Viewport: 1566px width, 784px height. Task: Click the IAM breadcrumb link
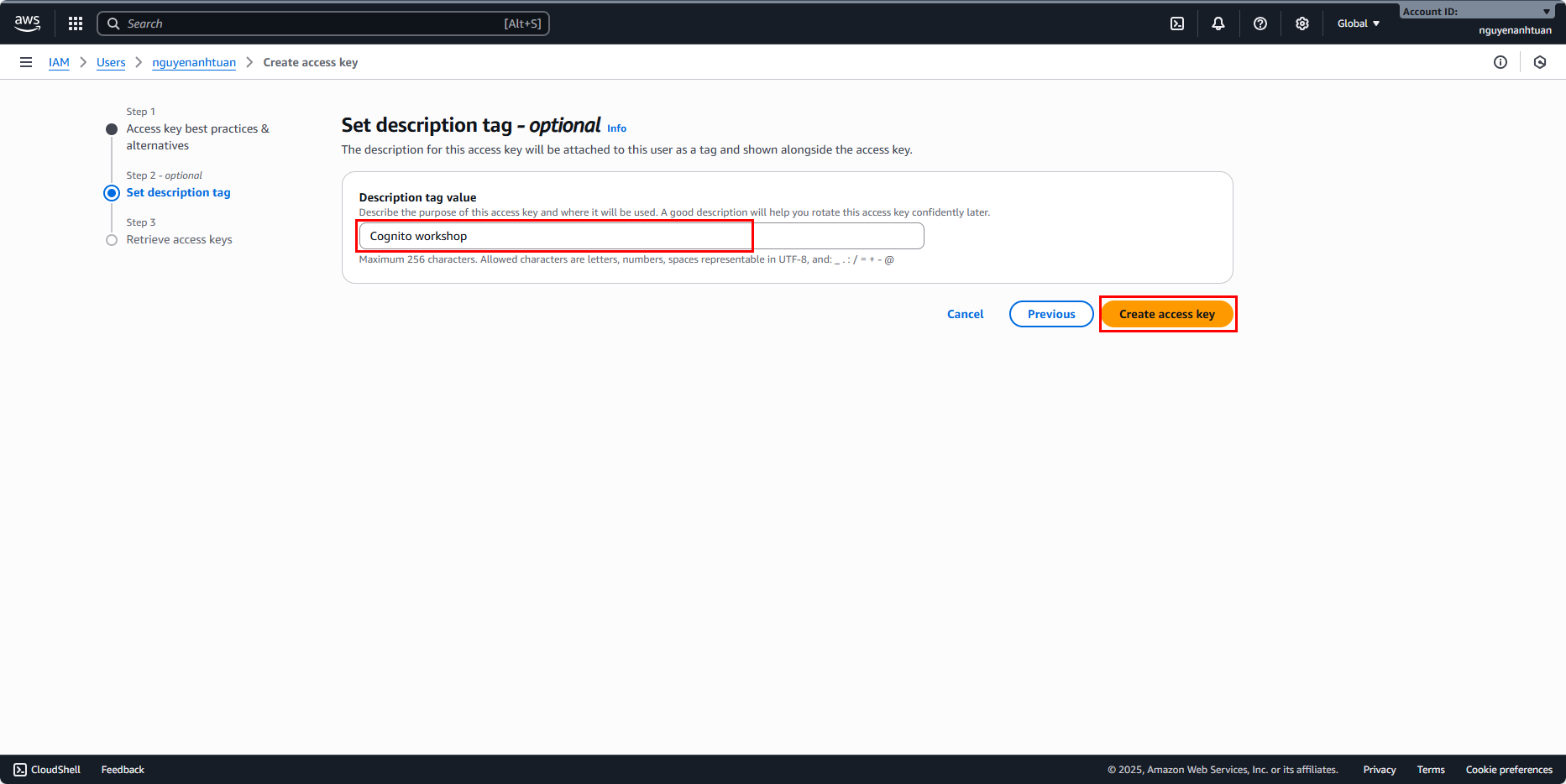pos(59,63)
